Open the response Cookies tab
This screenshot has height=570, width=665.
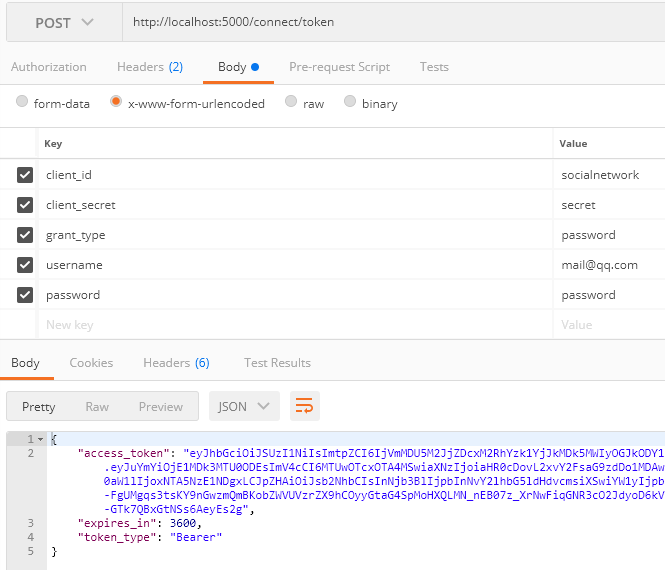91,363
